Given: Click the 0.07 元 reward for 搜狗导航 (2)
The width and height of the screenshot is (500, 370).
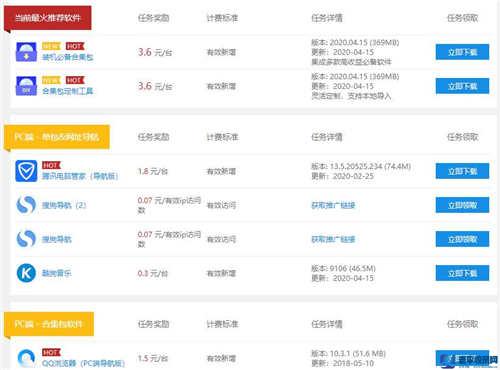Looking at the screenshot, I should [169, 205].
